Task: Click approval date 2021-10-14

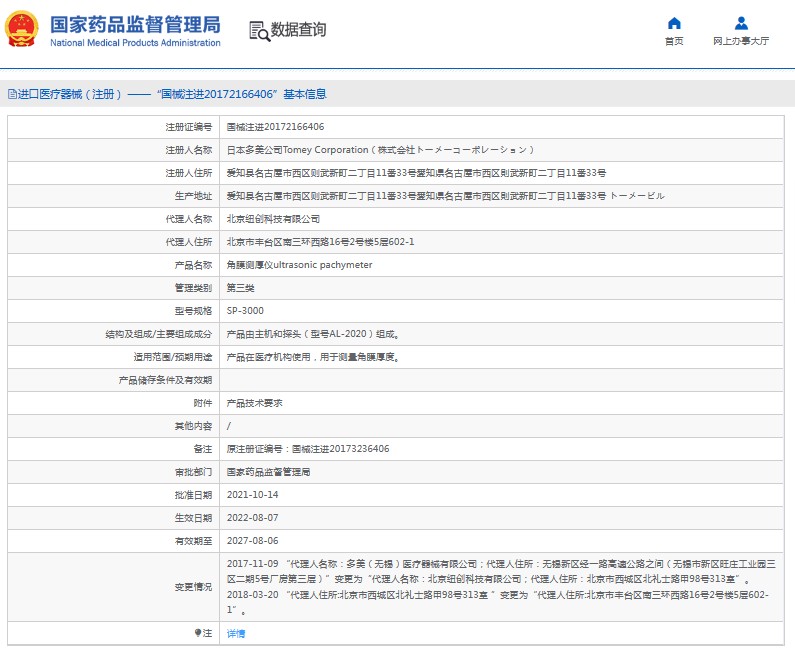Action: point(252,495)
